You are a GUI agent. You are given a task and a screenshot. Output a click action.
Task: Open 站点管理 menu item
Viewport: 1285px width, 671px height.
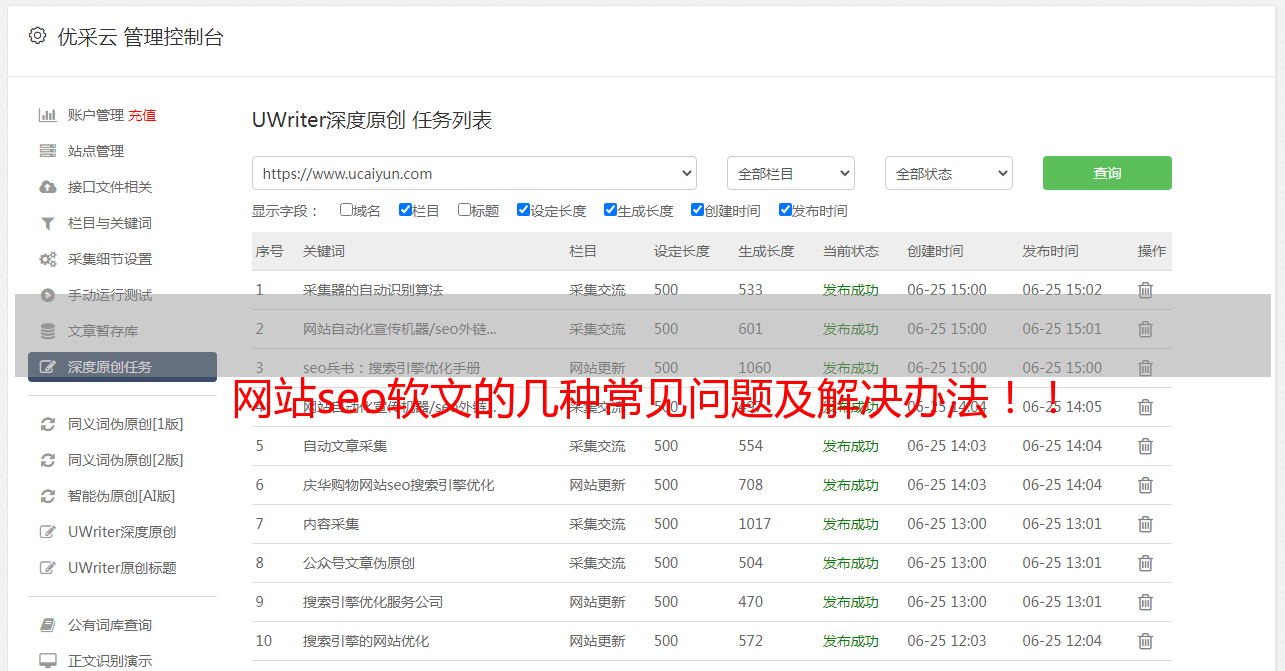(x=96, y=151)
